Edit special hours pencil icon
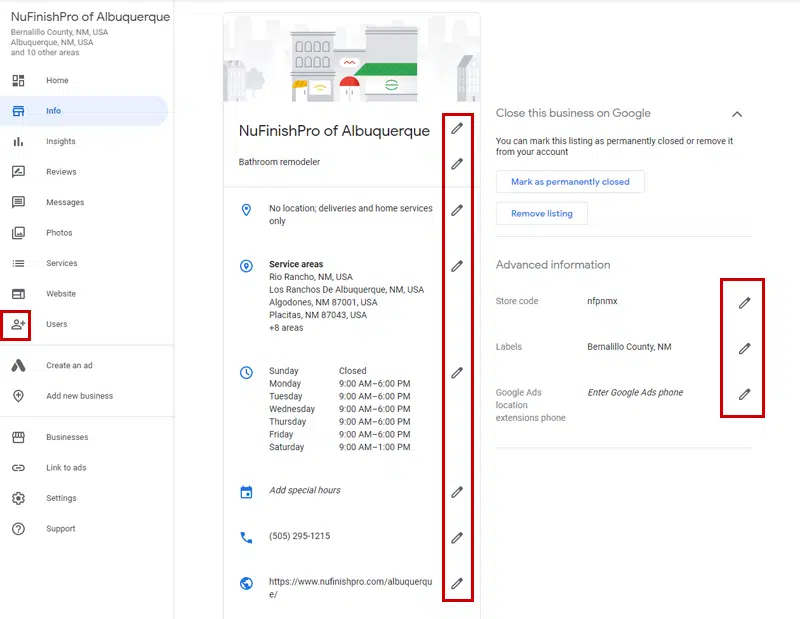This screenshot has width=800, height=619. pos(457,492)
